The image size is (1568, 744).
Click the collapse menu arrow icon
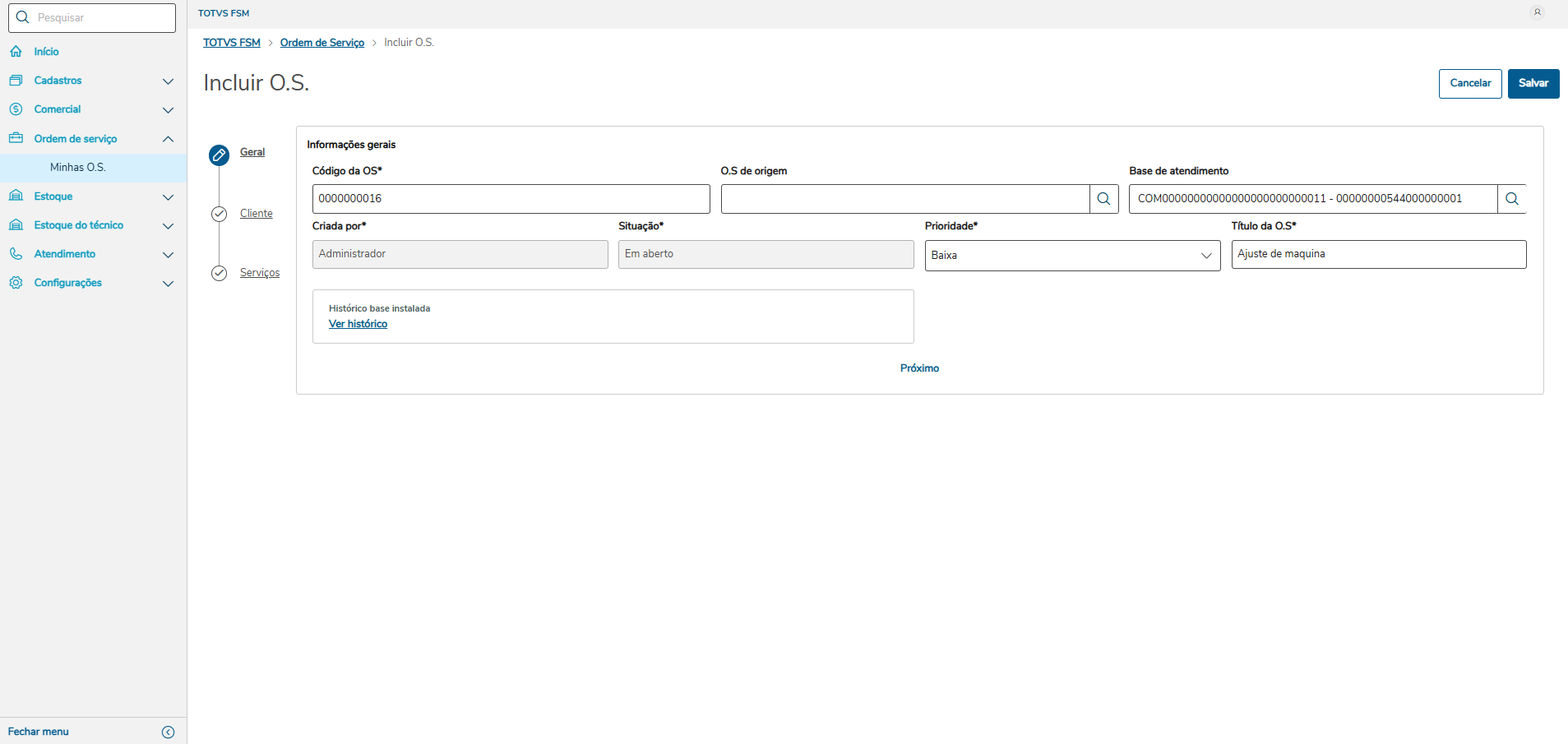(x=169, y=732)
